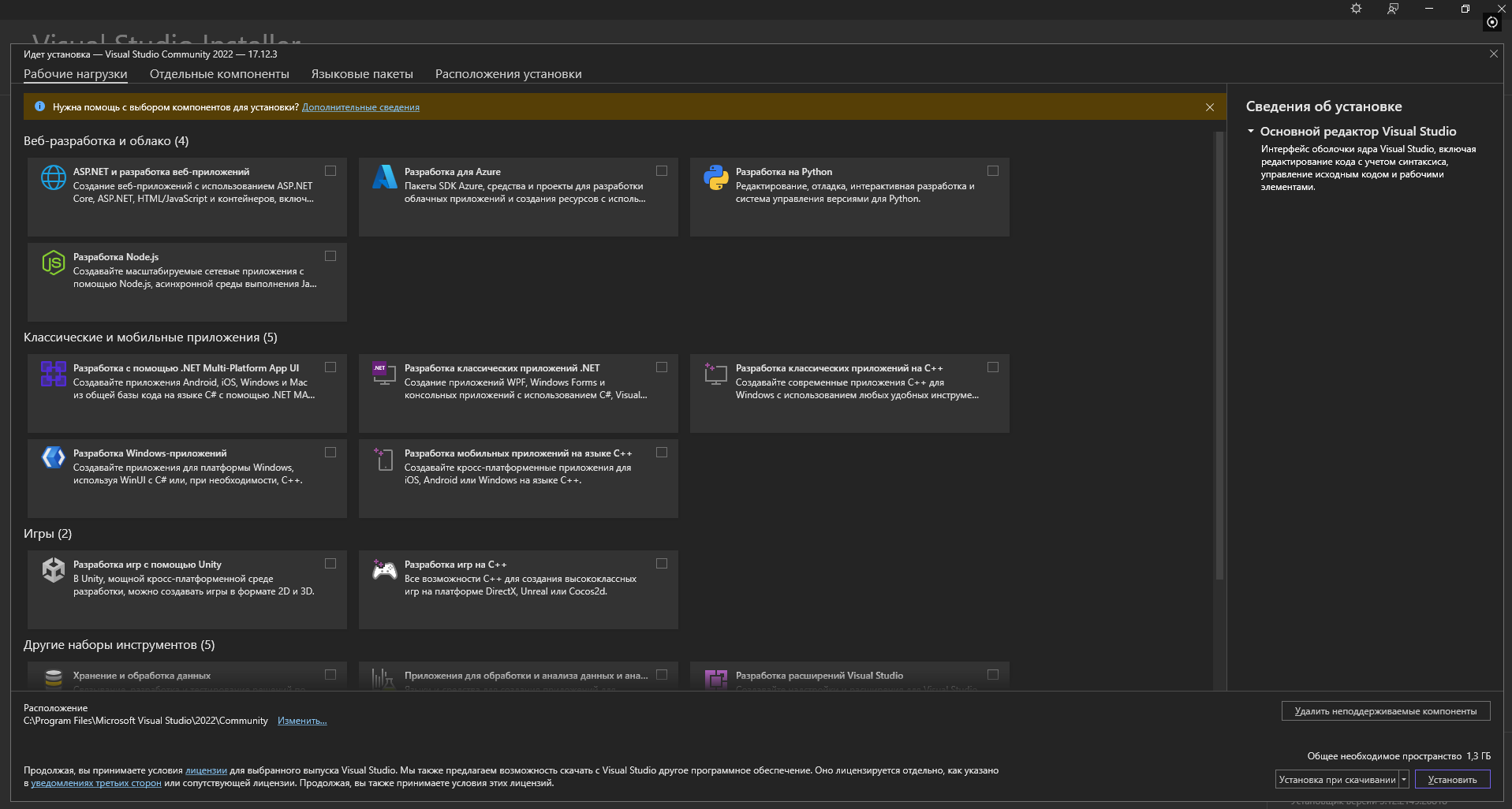Image resolution: width=1512 pixels, height=809 pixels.
Task: Click the round overlay icon at top right
Action: click(x=1492, y=22)
